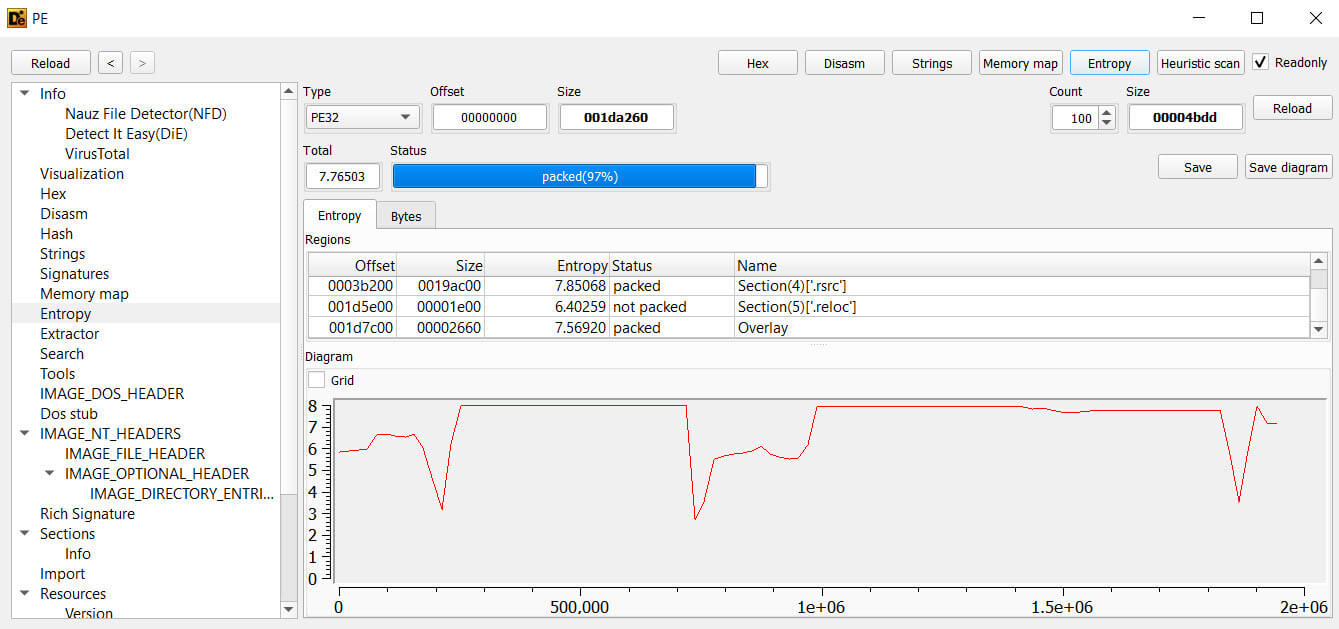
Task: Toggle the Readonly checkbox
Action: [x=1260, y=62]
